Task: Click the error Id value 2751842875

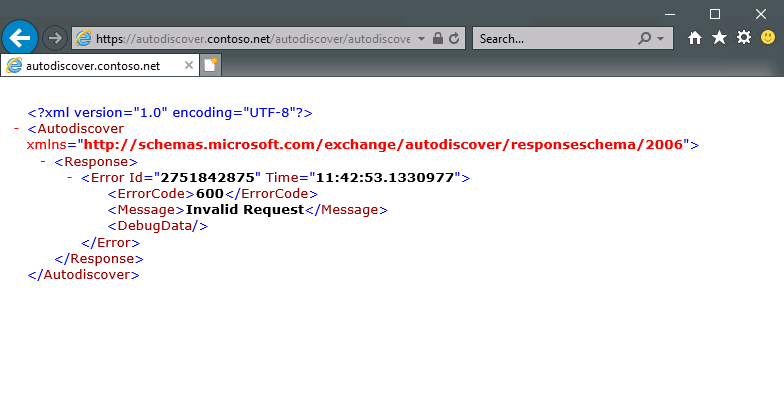Action: point(208,178)
